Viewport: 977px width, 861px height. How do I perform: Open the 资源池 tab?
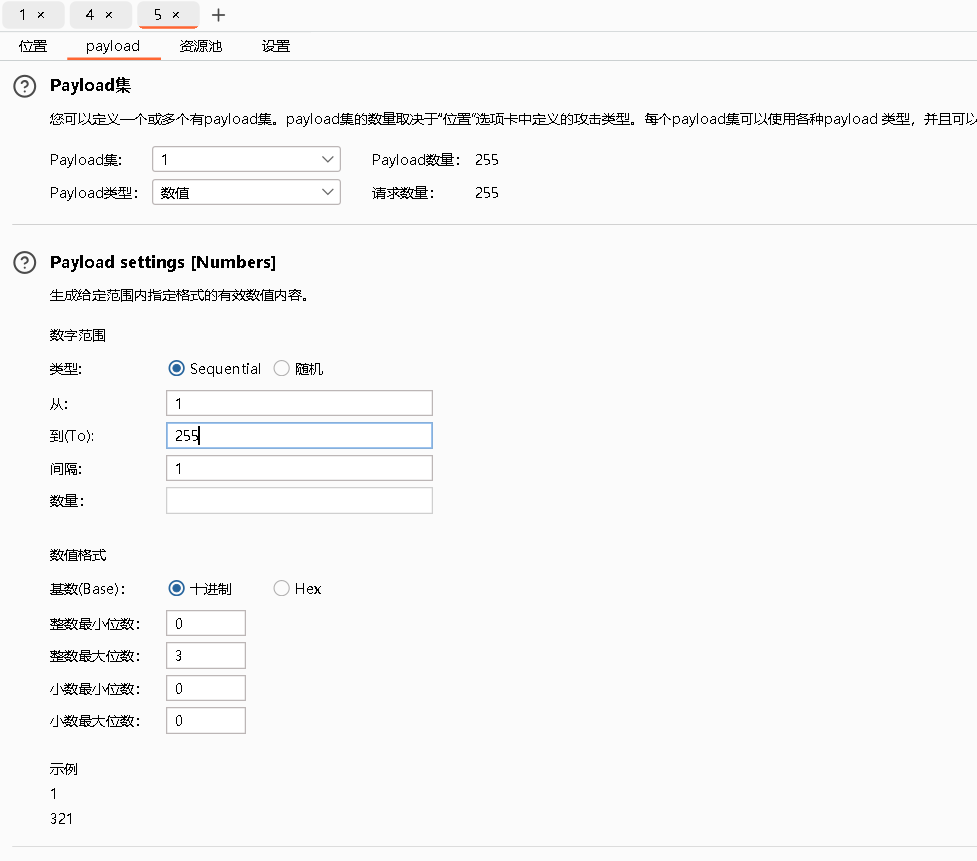coord(201,46)
